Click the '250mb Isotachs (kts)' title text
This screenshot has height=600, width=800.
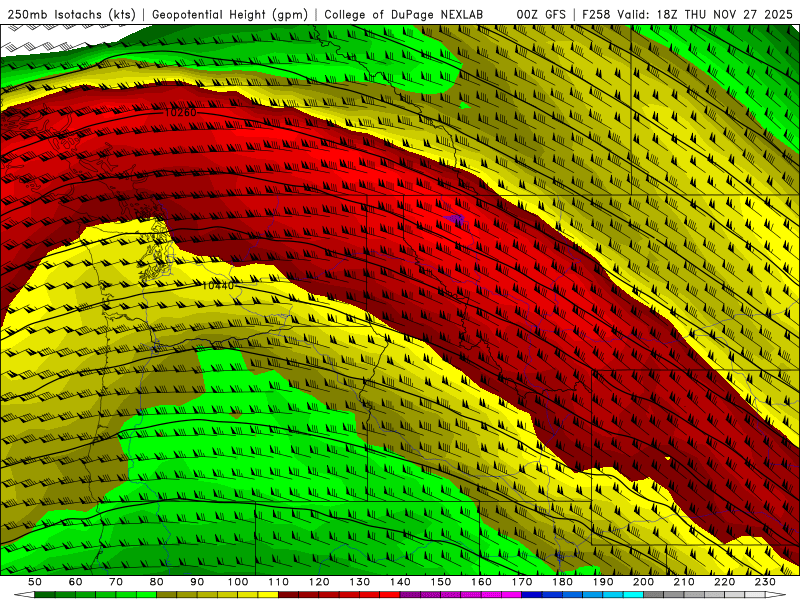[71, 15]
